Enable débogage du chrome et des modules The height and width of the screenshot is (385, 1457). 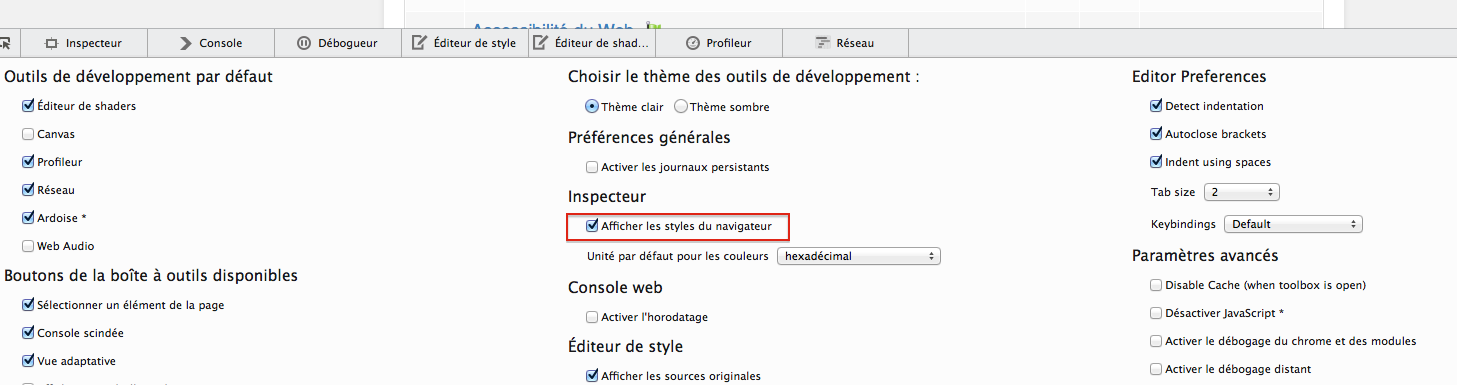[1157, 341]
